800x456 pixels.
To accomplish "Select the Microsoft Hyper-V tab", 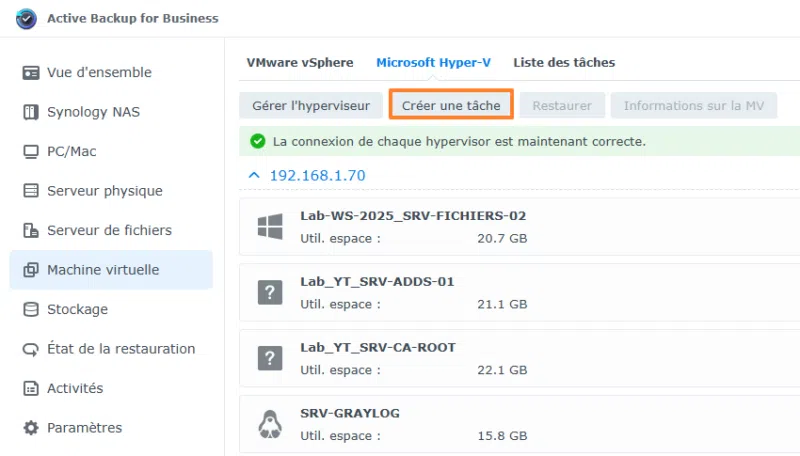I will pos(433,62).
